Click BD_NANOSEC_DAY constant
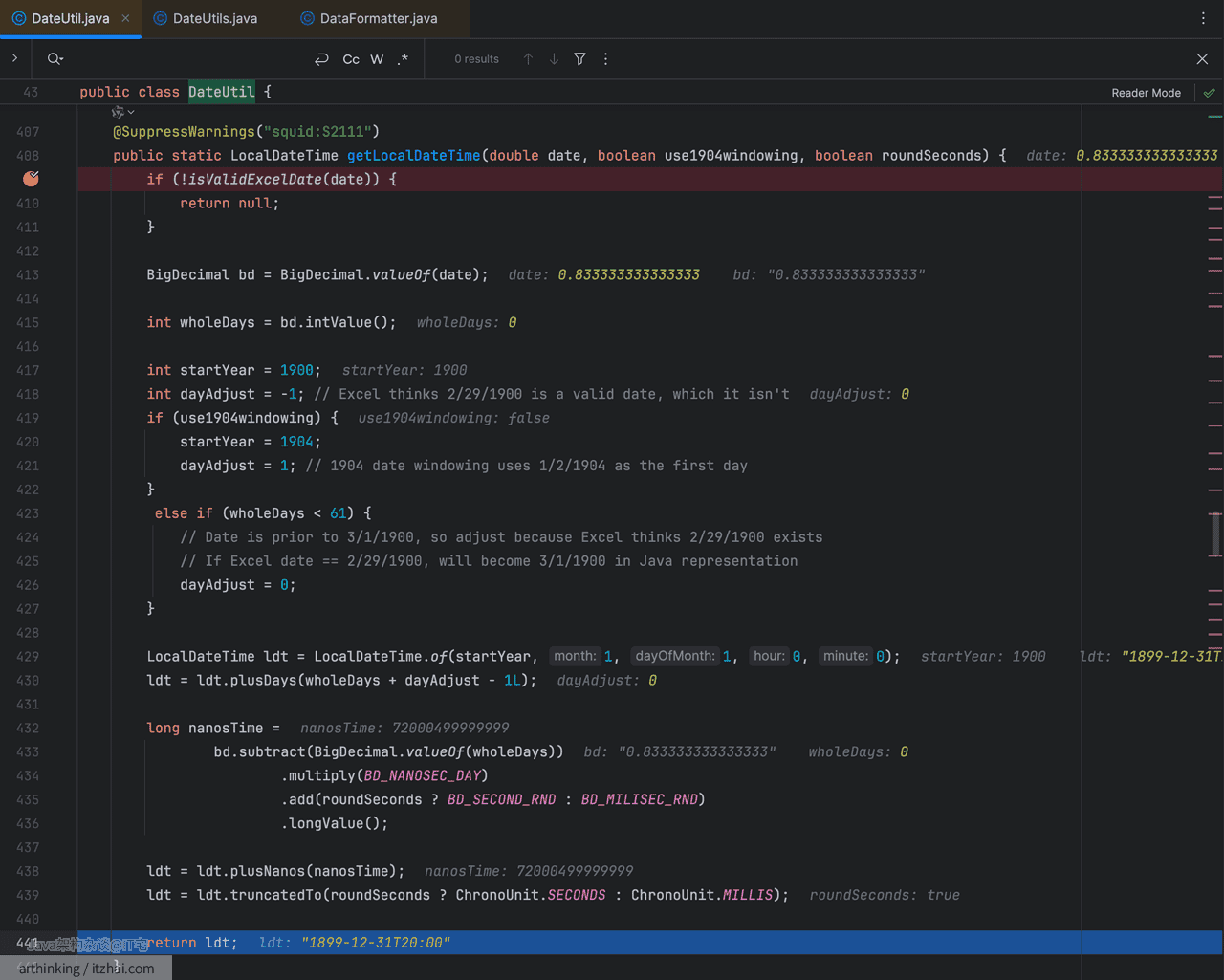Viewport: 1224px width, 980px height. tap(422, 776)
